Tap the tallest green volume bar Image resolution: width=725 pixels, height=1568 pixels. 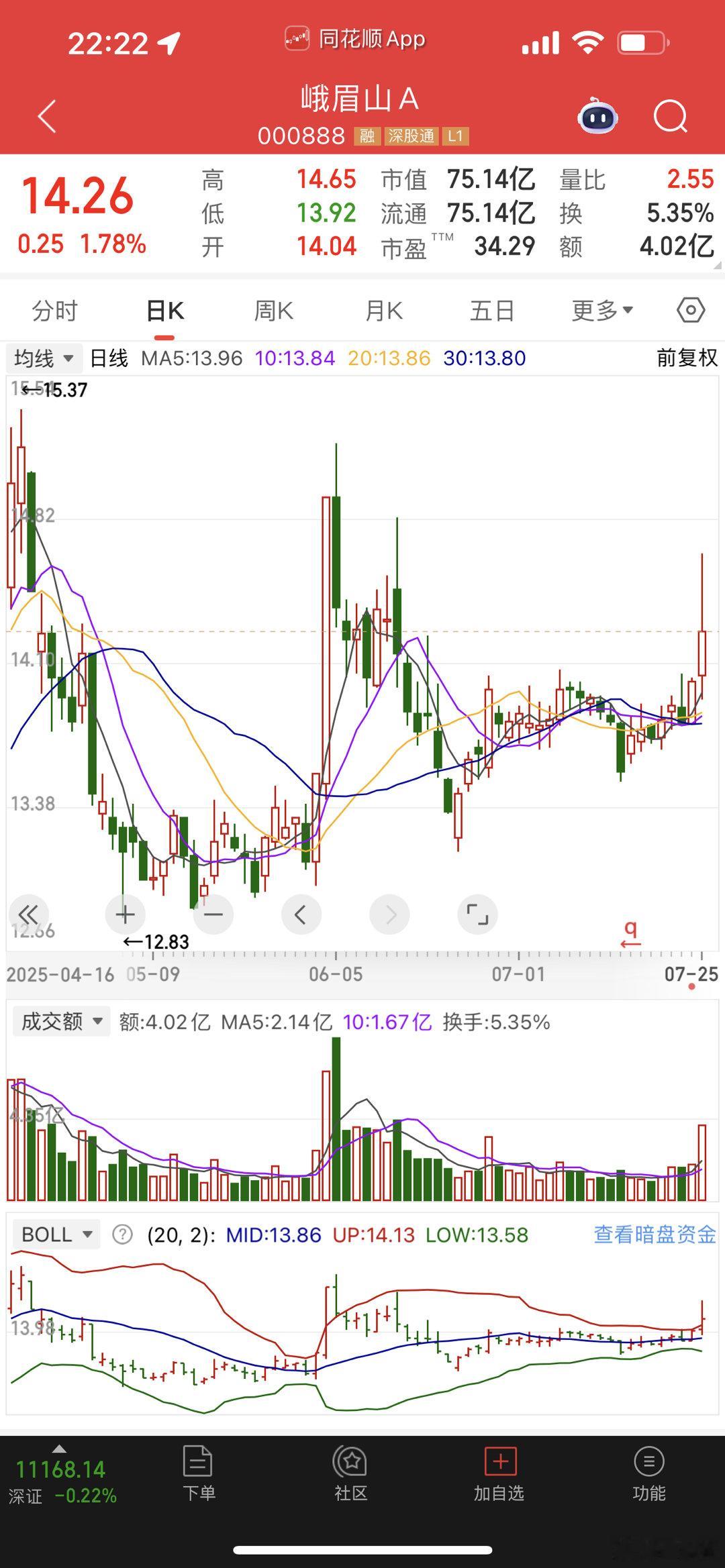pyautogui.click(x=336, y=1118)
